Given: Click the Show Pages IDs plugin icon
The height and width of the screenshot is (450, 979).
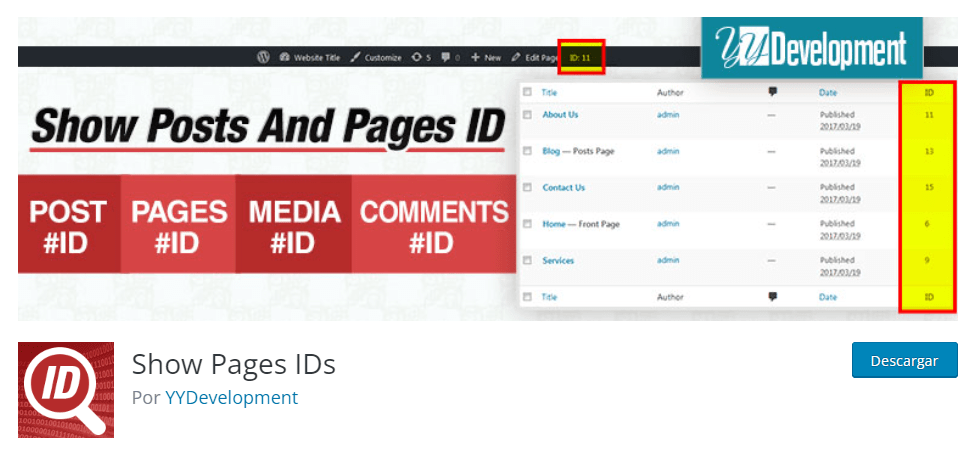Looking at the screenshot, I should (66, 389).
